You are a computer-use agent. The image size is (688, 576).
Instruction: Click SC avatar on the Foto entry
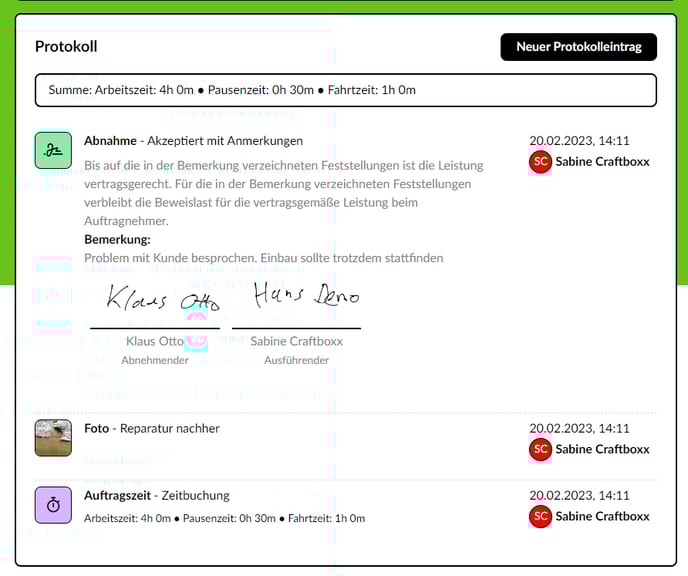pyautogui.click(x=540, y=449)
